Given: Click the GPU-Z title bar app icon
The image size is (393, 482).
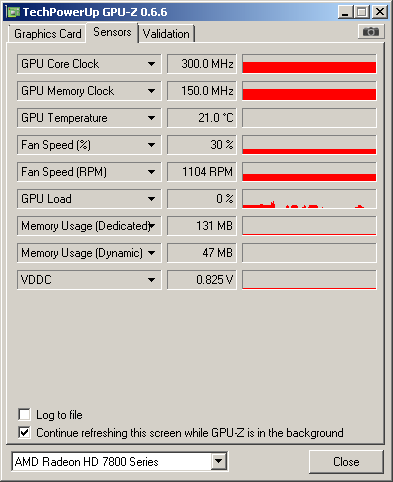Looking at the screenshot, I should pyautogui.click(x=13, y=12).
